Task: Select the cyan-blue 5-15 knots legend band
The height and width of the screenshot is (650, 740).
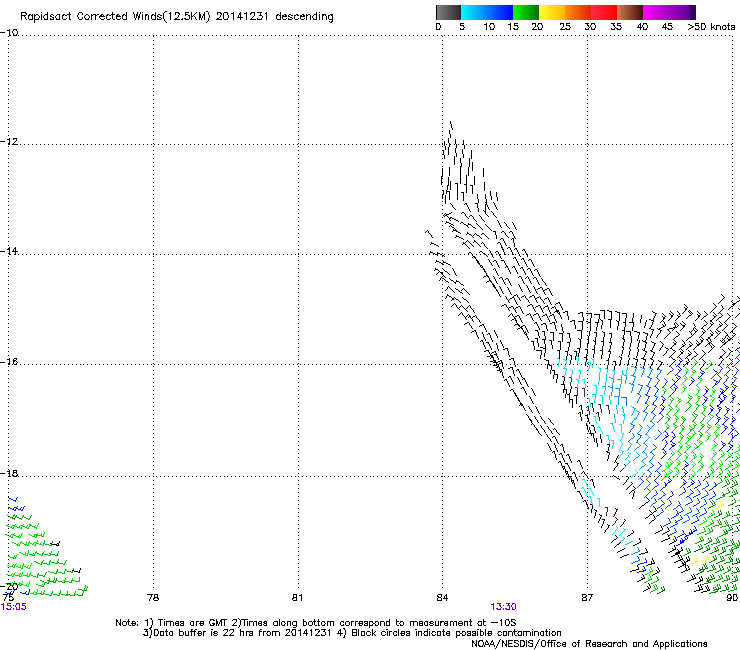Action: pos(487,12)
